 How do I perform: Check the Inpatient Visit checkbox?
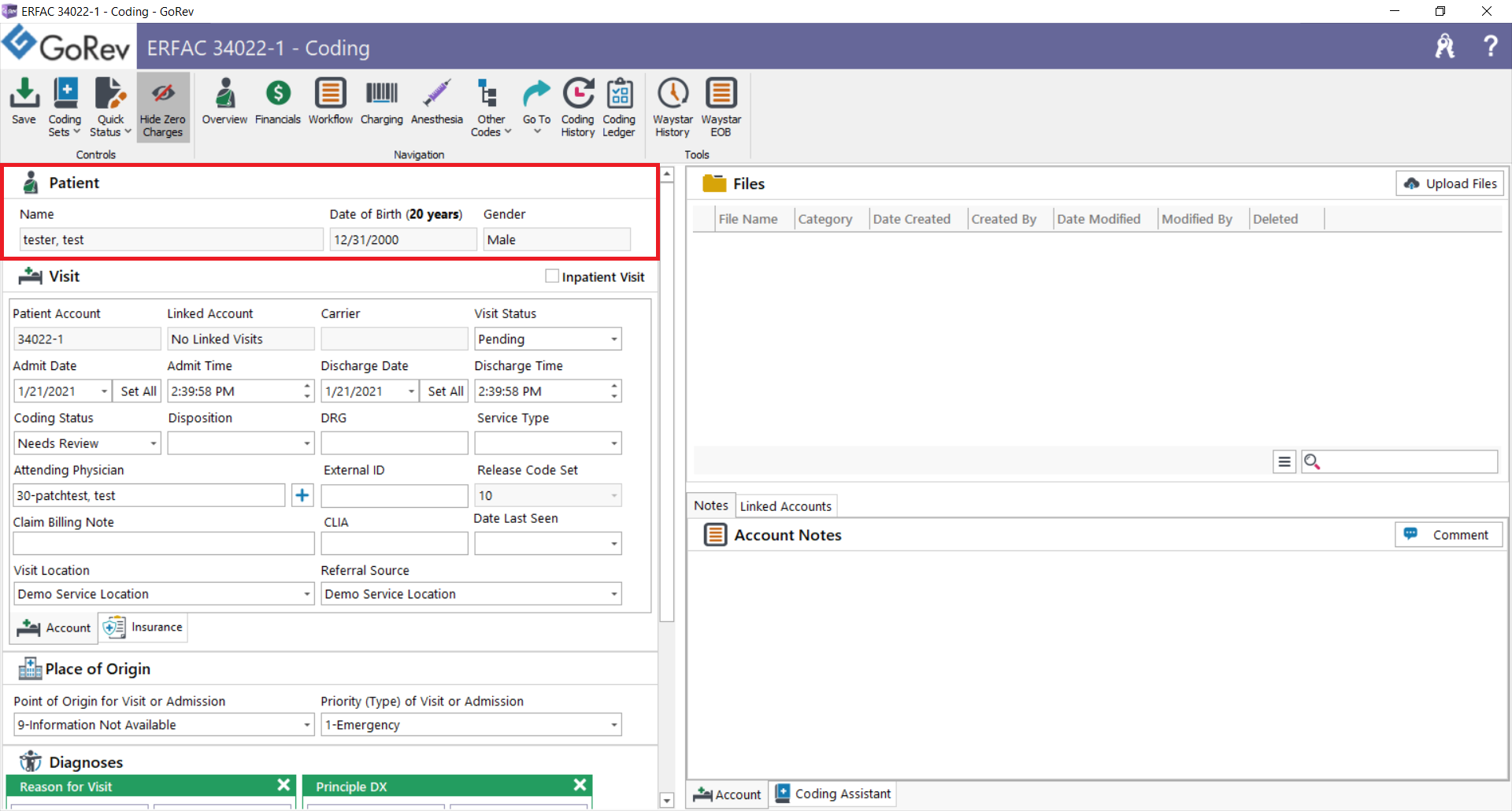click(x=552, y=276)
